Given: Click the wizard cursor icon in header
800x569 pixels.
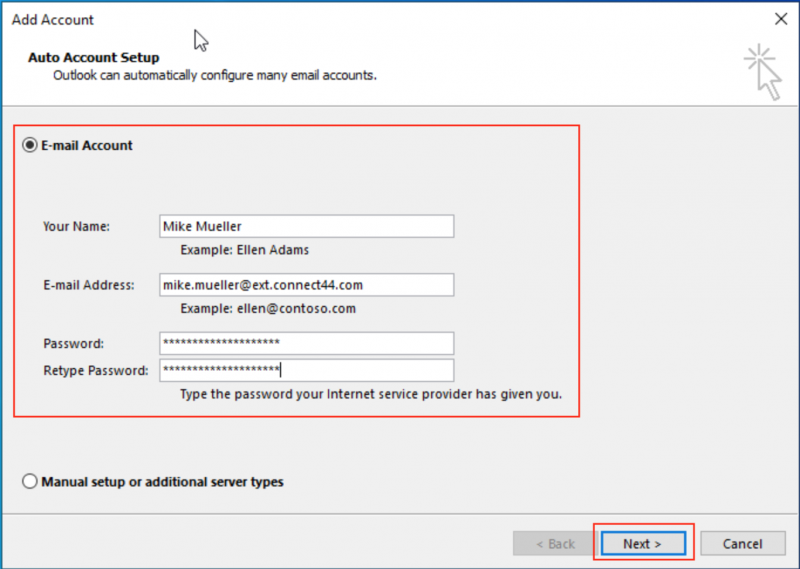Looking at the screenshot, I should (x=765, y=73).
